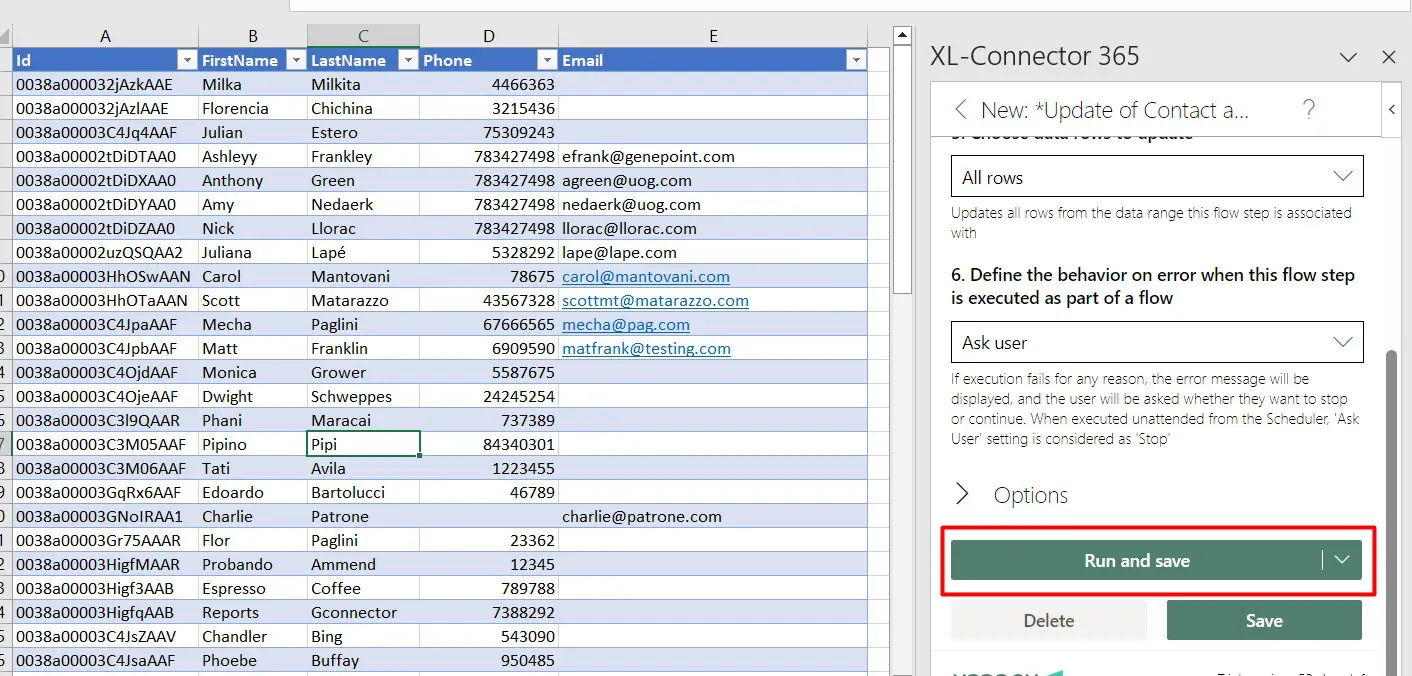Open the Run and save split arrow
The image size is (1412, 676).
(1342, 561)
